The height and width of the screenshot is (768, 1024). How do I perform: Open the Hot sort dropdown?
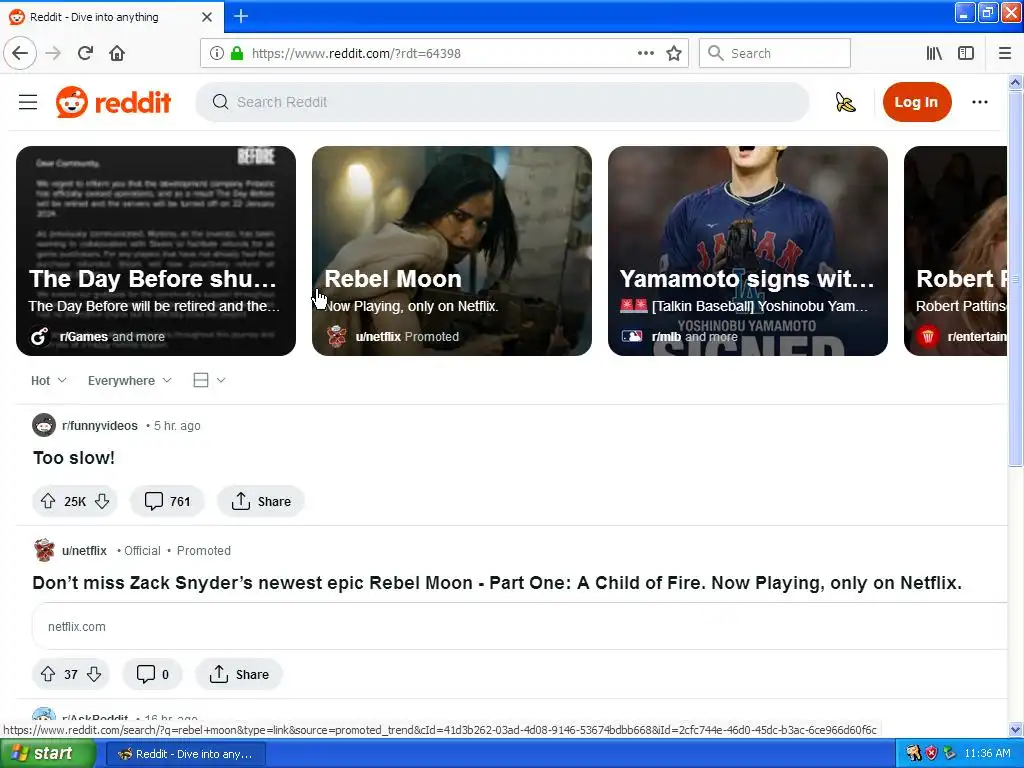pyautogui.click(x=48, y=380)
